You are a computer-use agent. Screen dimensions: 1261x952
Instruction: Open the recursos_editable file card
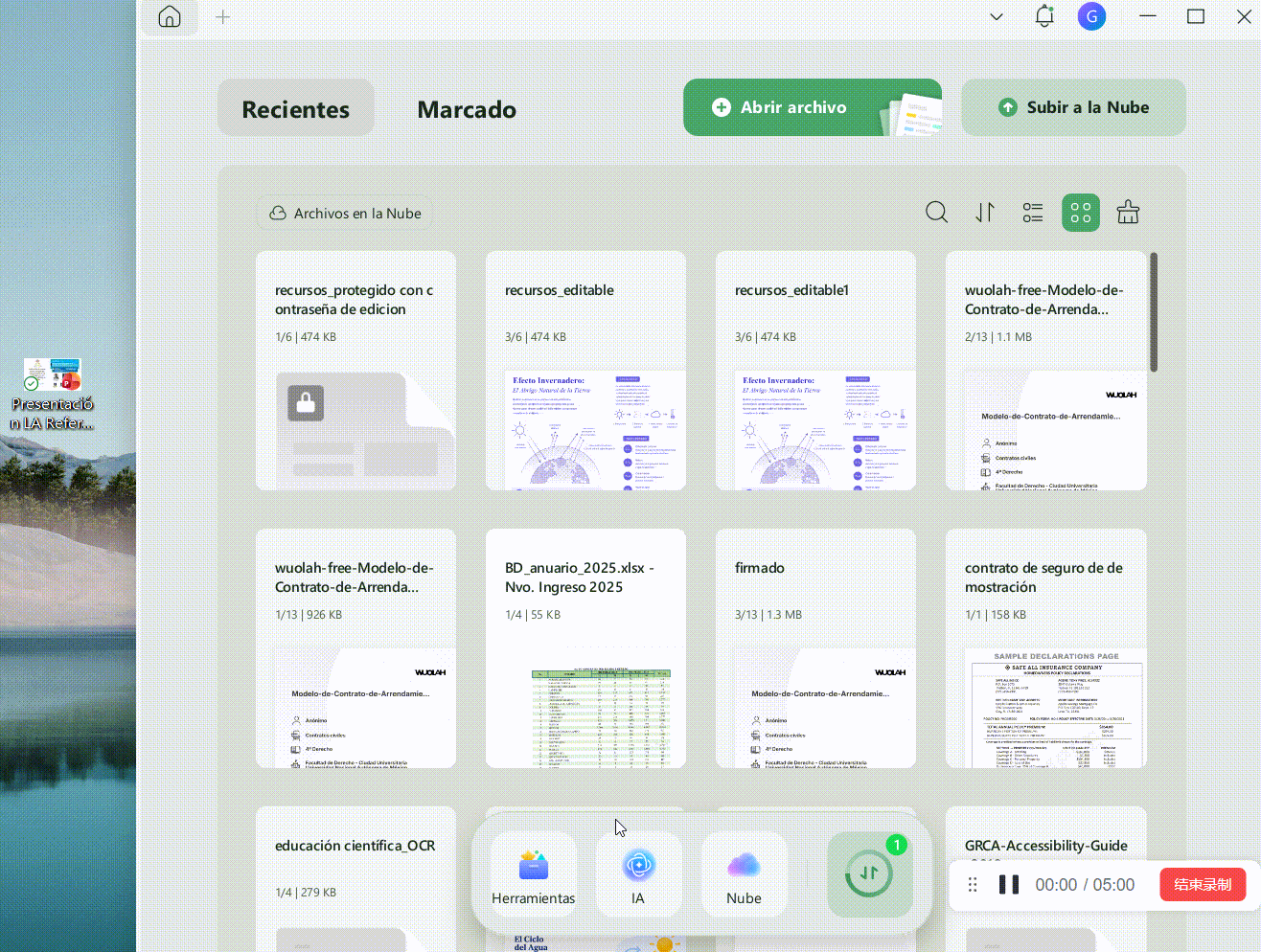(586, 371)
